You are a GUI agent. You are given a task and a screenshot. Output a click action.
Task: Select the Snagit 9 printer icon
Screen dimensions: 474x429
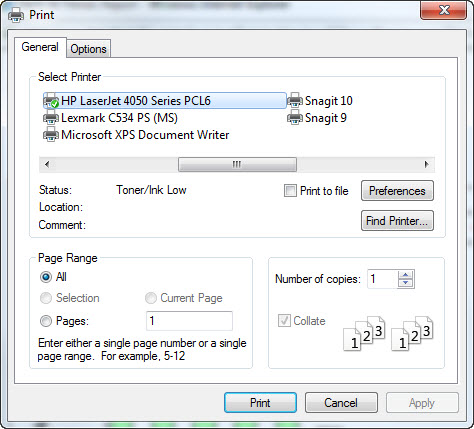click(295, 118)
